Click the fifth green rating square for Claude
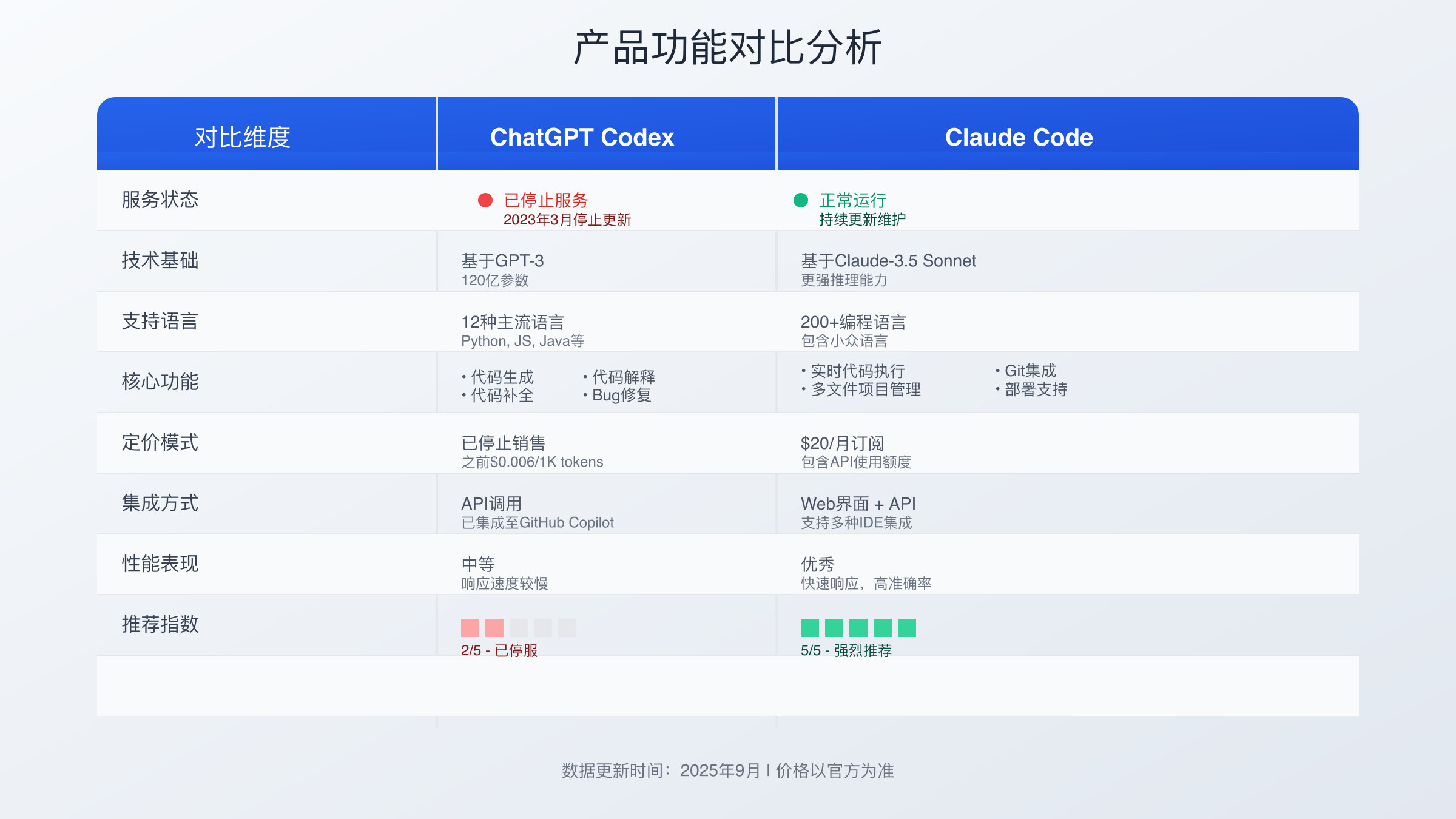Viewport: 1456px width, 819px height. point(907,628)
